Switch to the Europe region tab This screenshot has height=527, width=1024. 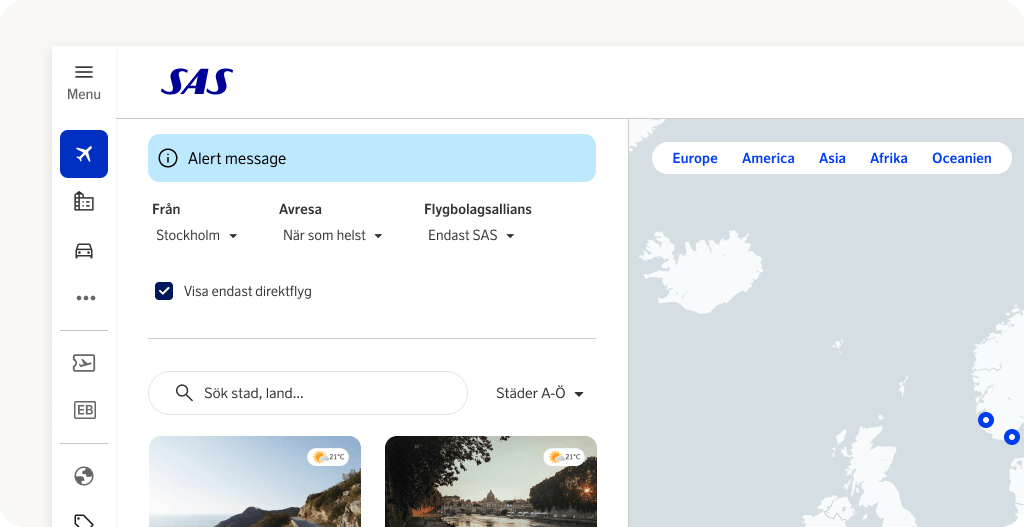click(x=695, y=158)
